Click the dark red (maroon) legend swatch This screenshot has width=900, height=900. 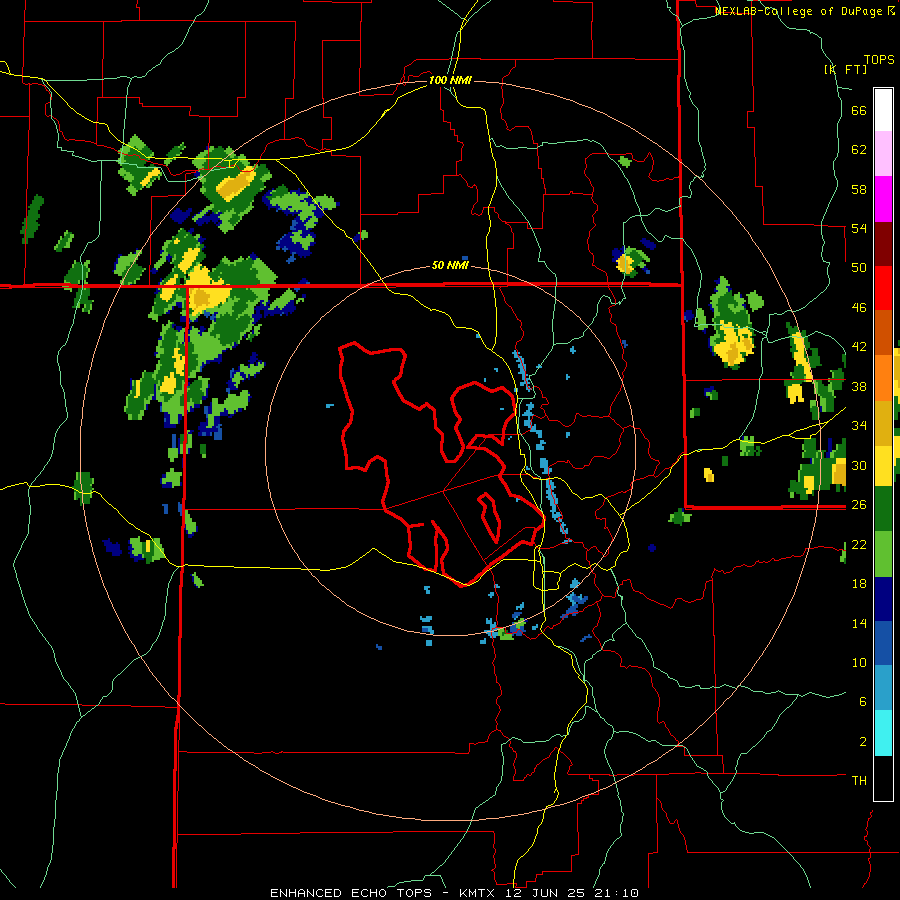click(883, 244)
